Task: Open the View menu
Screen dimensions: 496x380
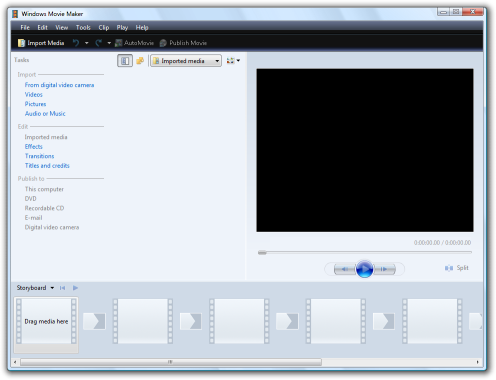Action: (x=62, y=27)
